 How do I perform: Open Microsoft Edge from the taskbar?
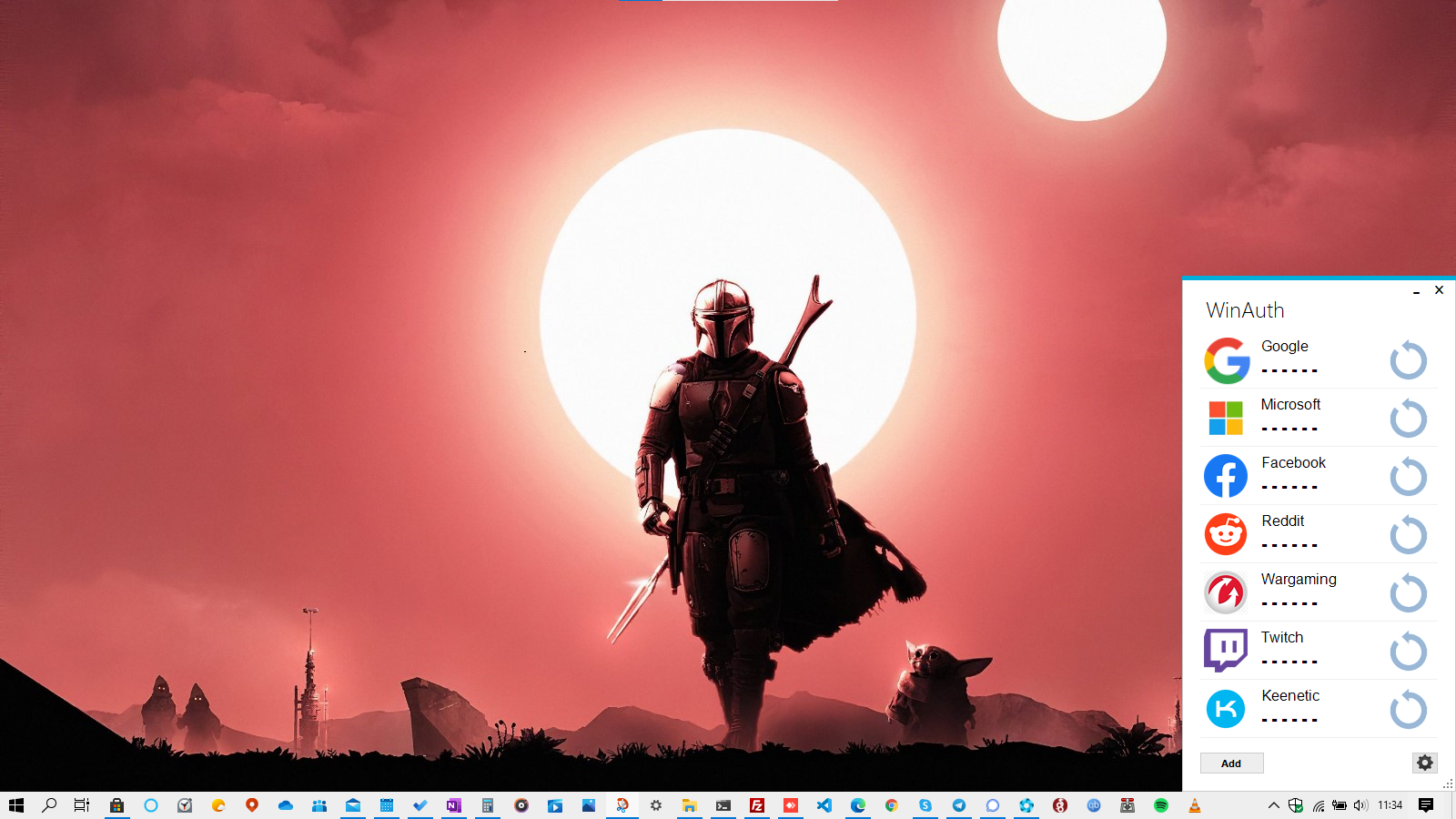[x=858, y=805]
